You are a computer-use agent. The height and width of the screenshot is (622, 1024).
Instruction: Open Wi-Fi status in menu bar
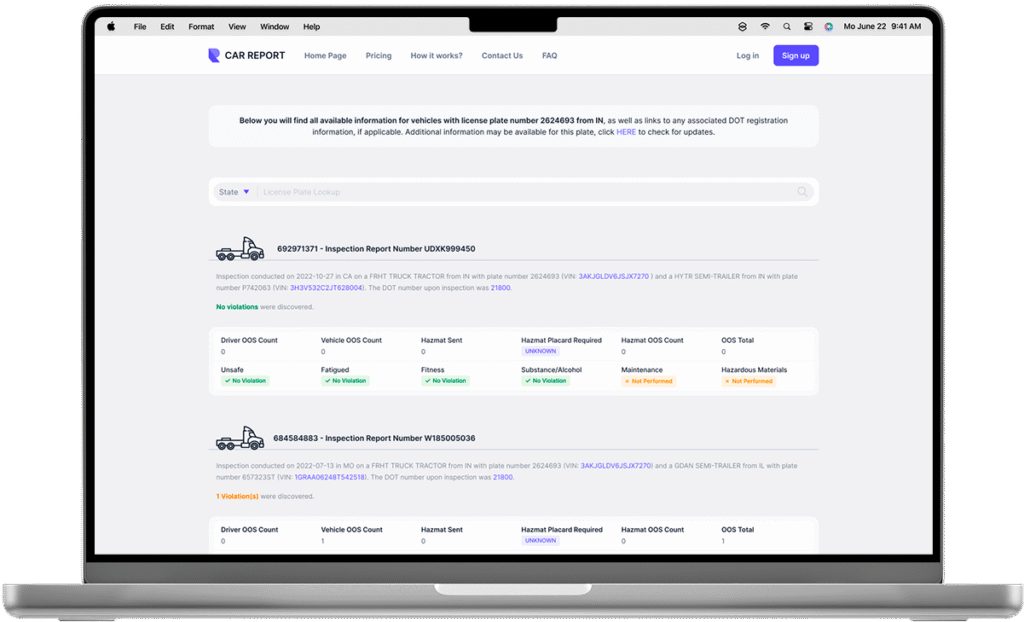click(x=765, y=27)
